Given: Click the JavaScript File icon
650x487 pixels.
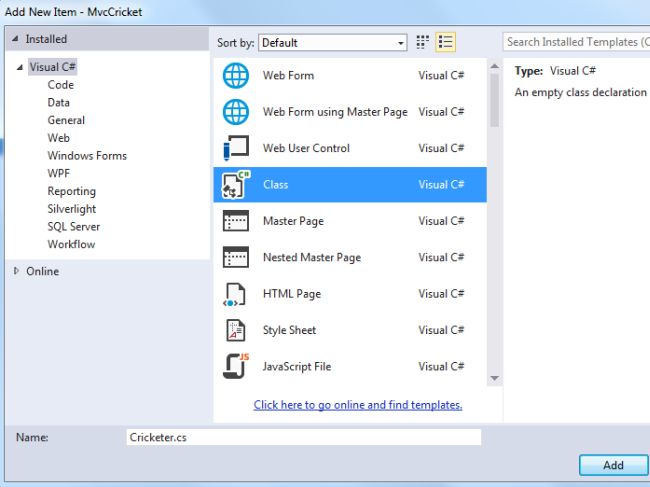Looking at the screenshot, I should 236,366.
